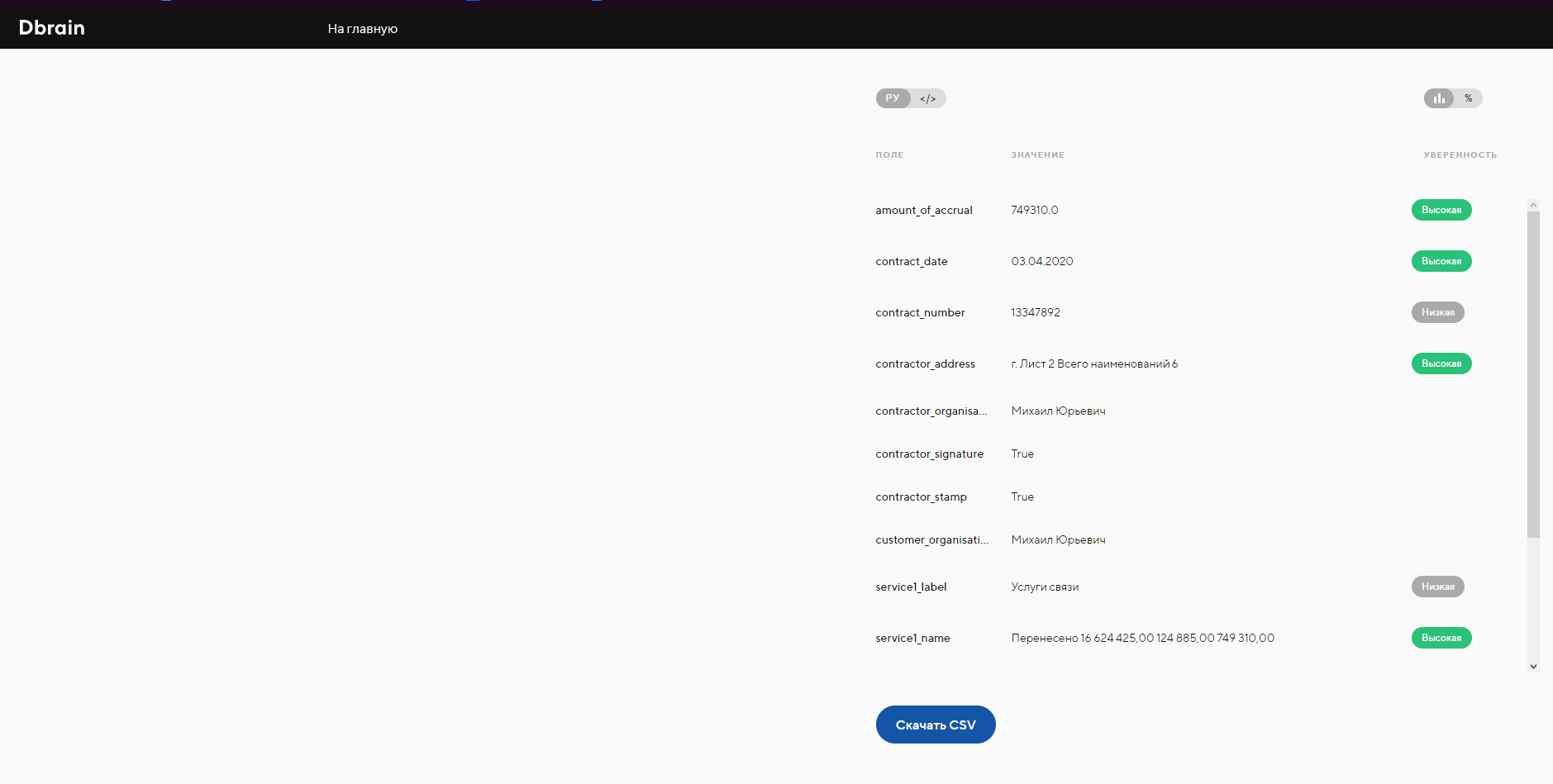
Task: Click Низкая badge for contract_number
Action: pyautogui.click(x=1438, y=312)
